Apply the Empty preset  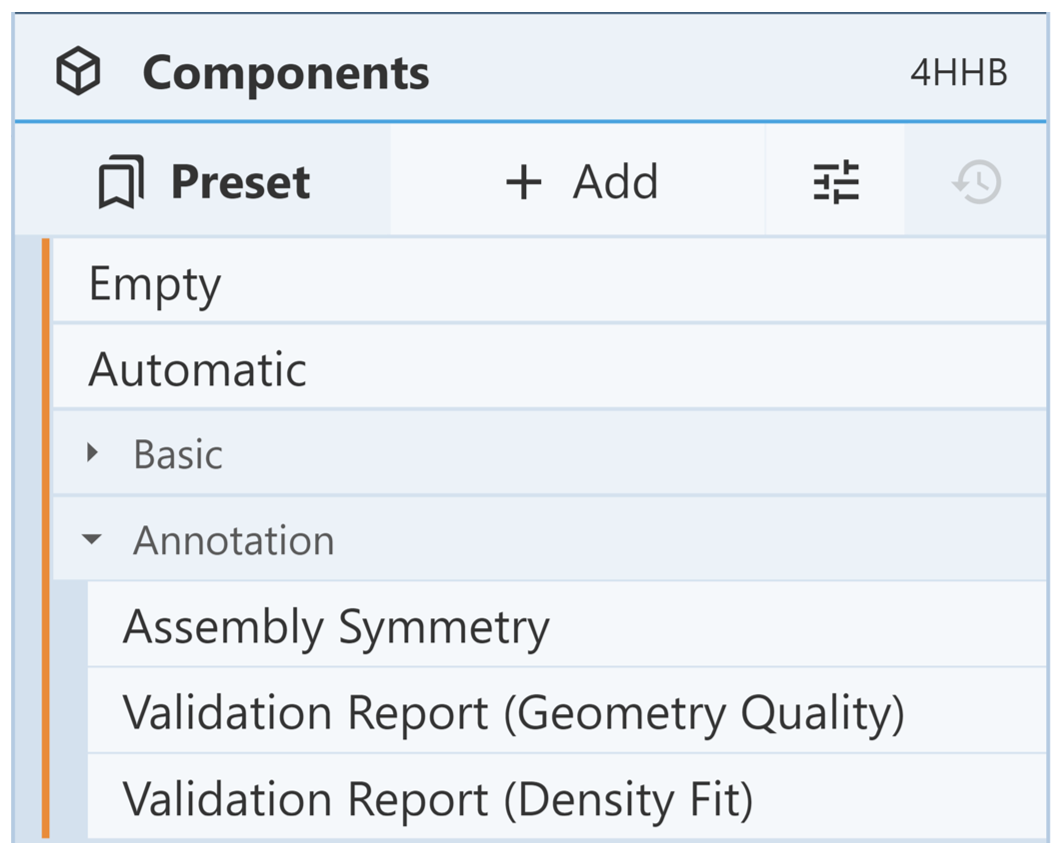(x=155, y=284)
